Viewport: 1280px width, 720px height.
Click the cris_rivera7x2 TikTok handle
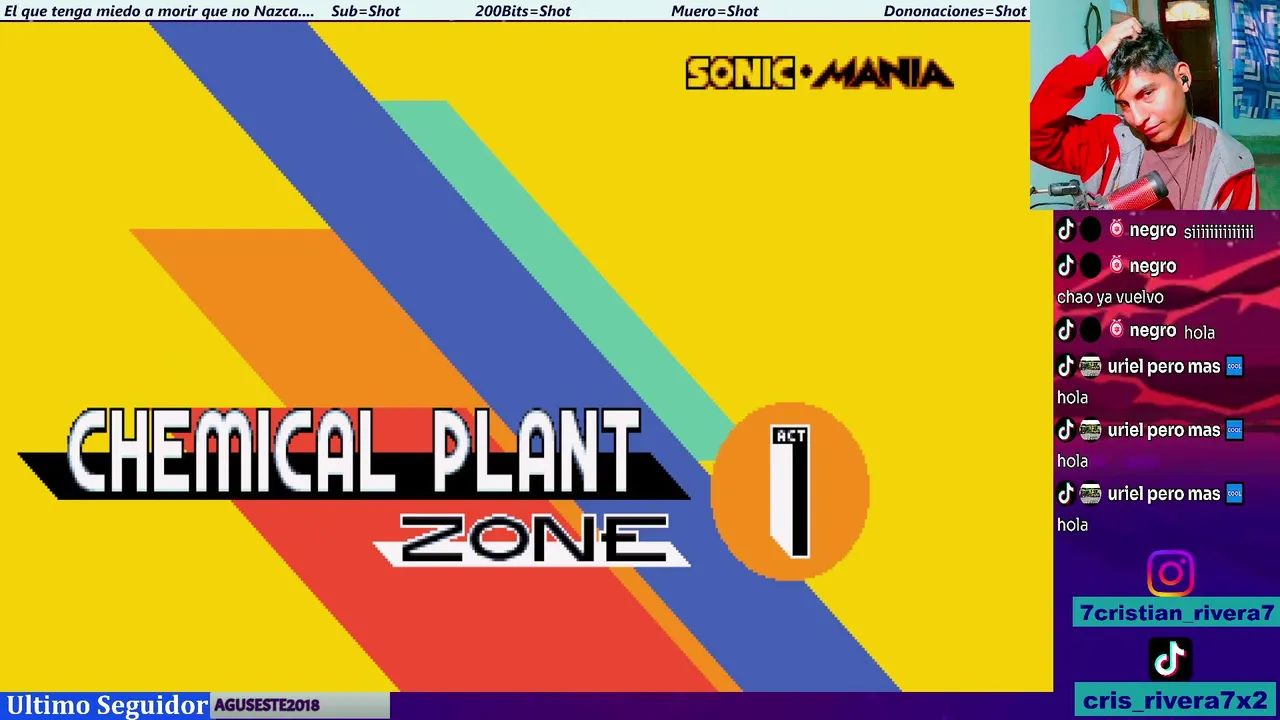tap(1176, 700)
